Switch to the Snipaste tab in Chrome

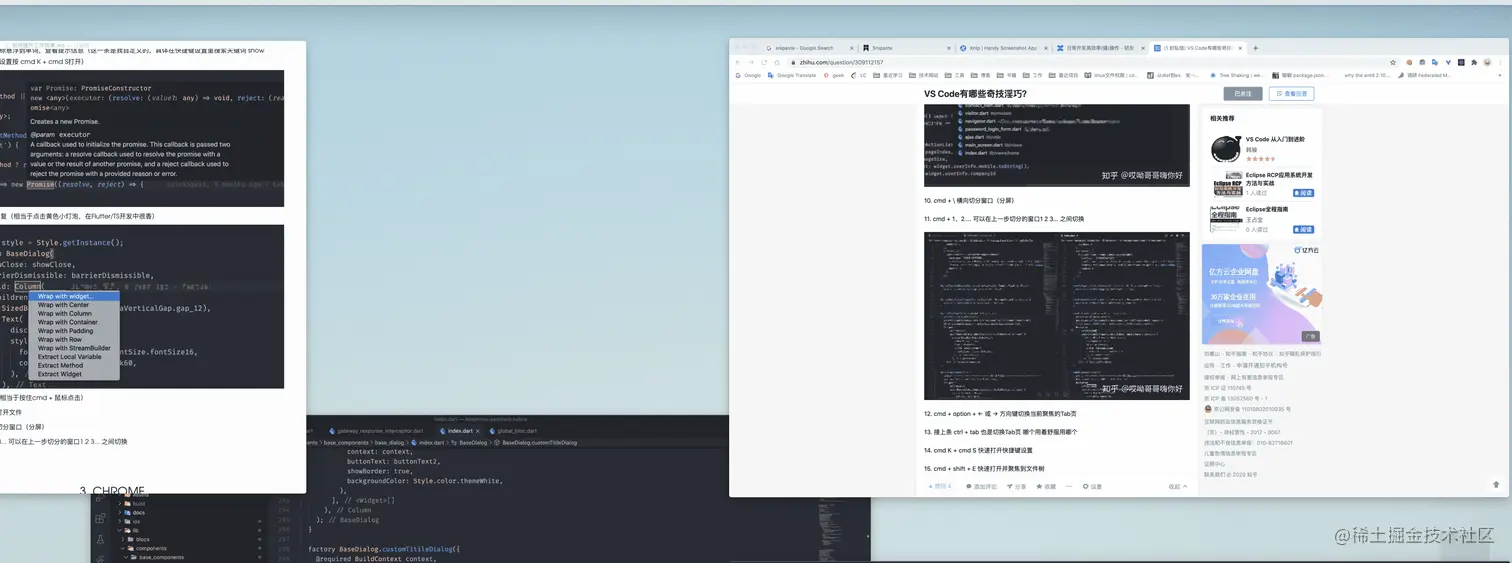pyautogui.click(x=906, y=48)
